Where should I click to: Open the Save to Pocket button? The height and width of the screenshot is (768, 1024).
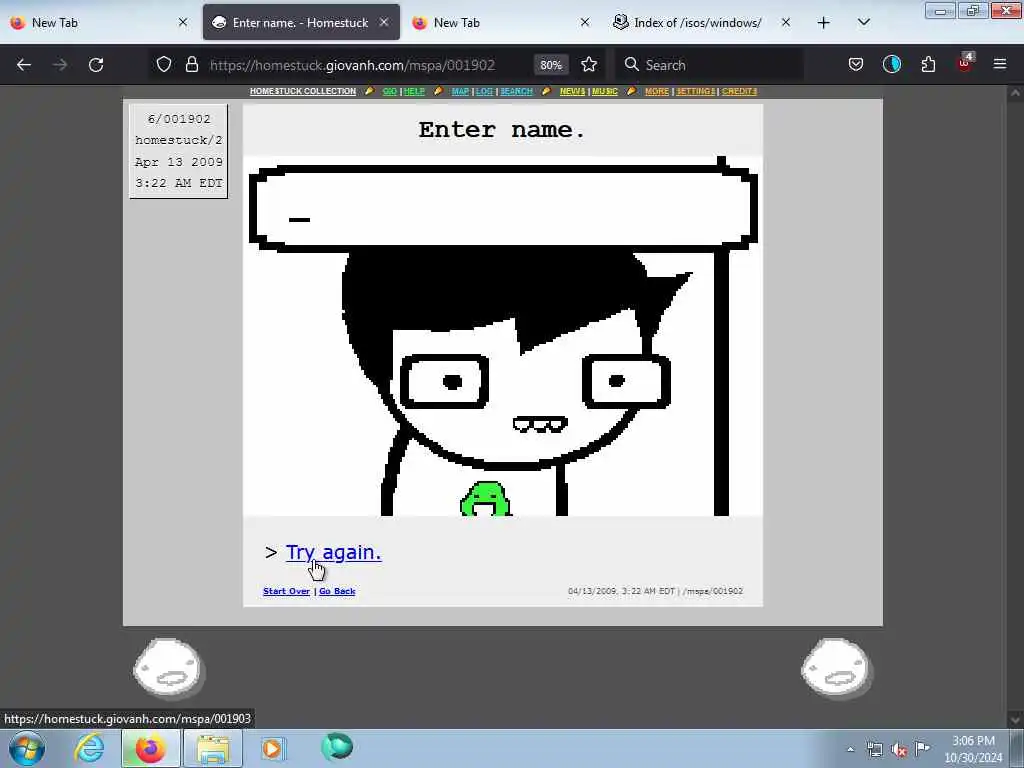(856, 65)
